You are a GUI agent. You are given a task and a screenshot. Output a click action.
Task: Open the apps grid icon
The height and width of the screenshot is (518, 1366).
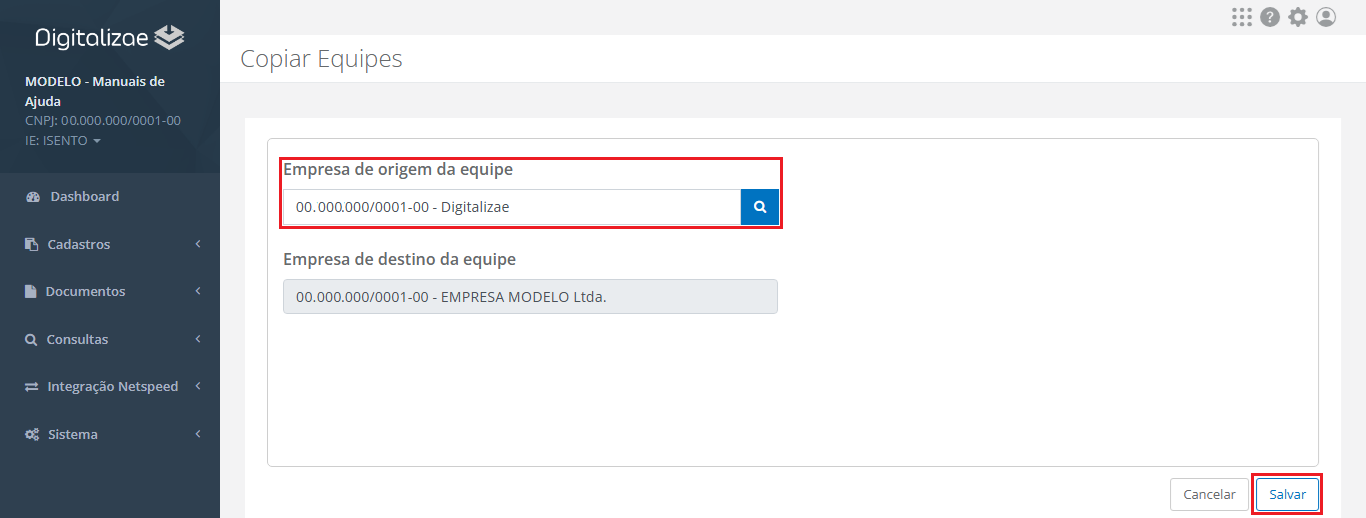coord(1242,17)
